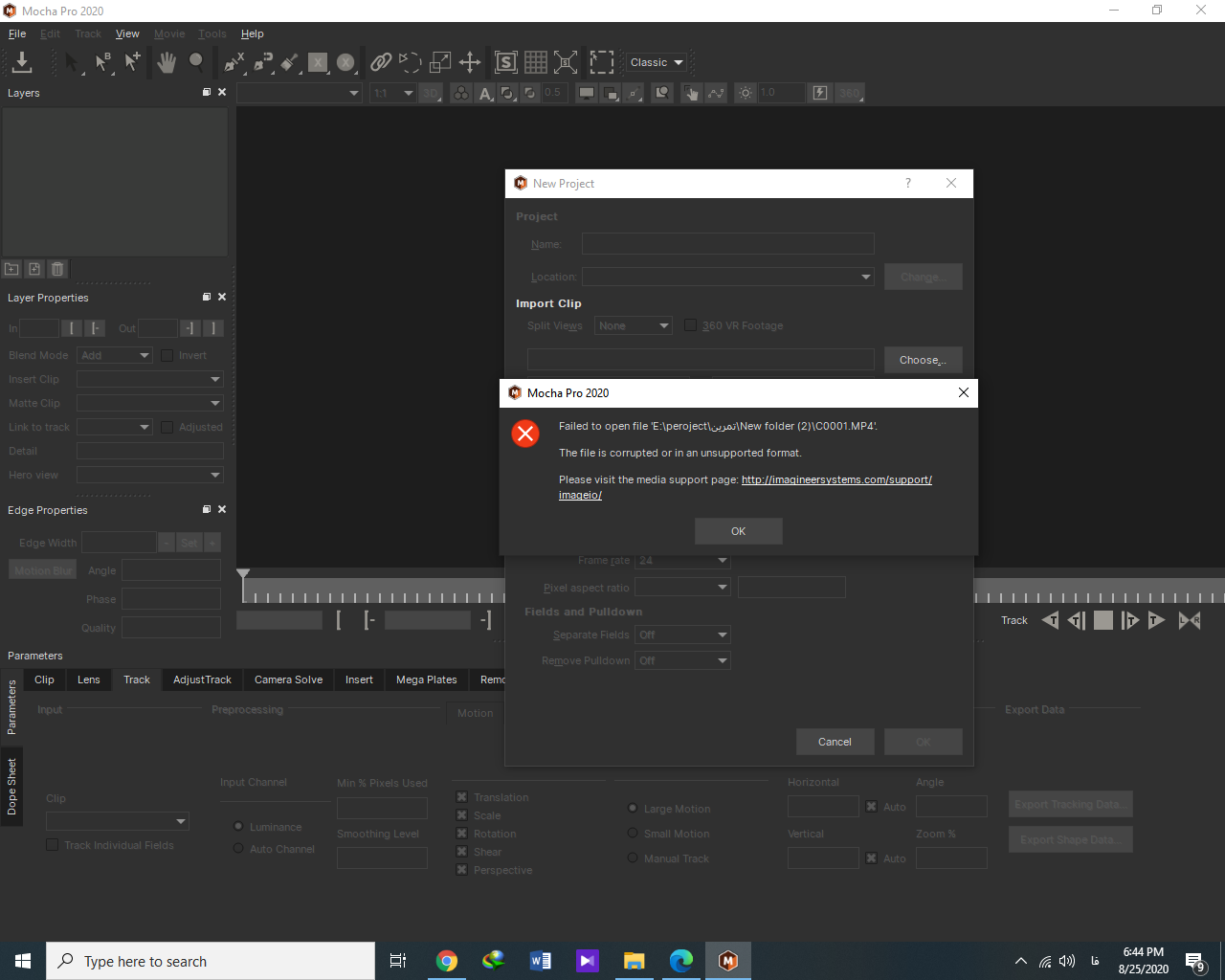Select the Manual Track radio button

tap(633, 857)
